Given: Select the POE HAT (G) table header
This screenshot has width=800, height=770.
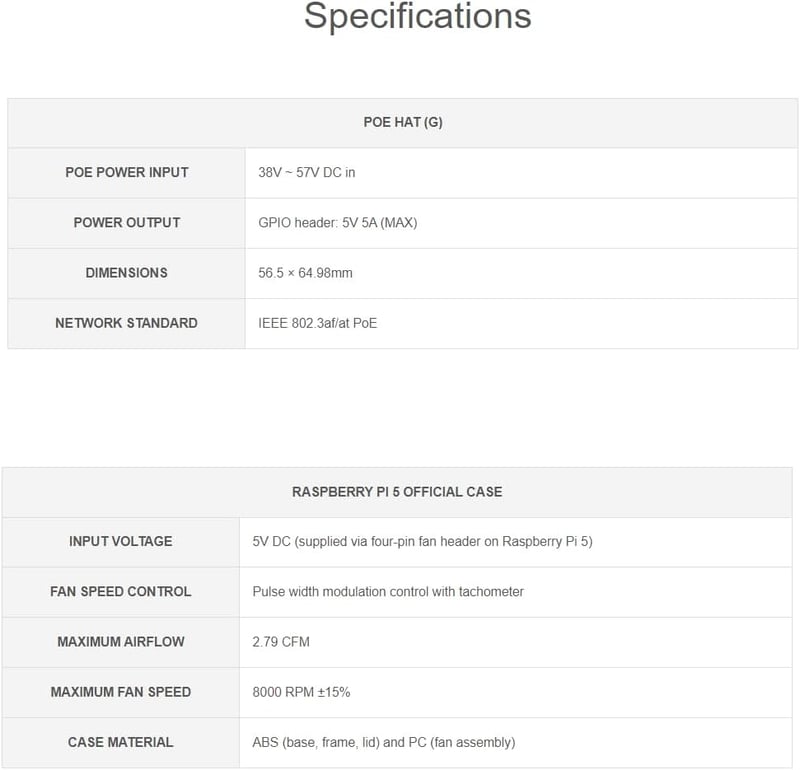Looking at the screenshot, I should click(x=403, y=122).
